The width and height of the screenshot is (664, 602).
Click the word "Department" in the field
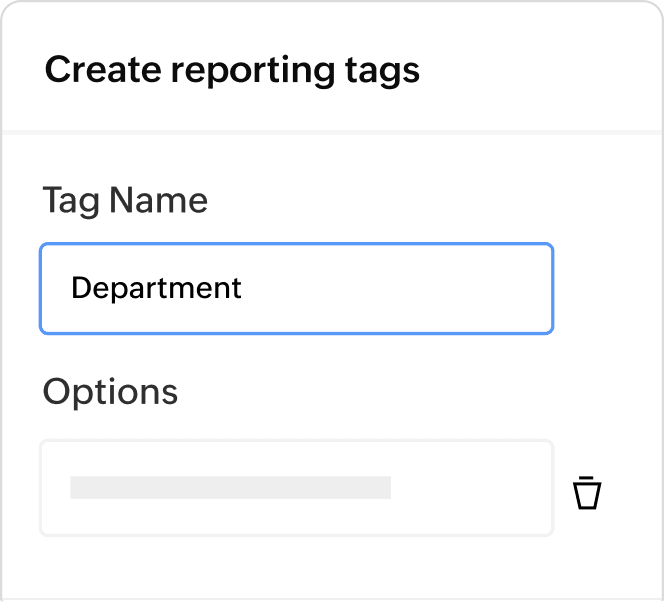pyautogui.click(x=156, y=288)
